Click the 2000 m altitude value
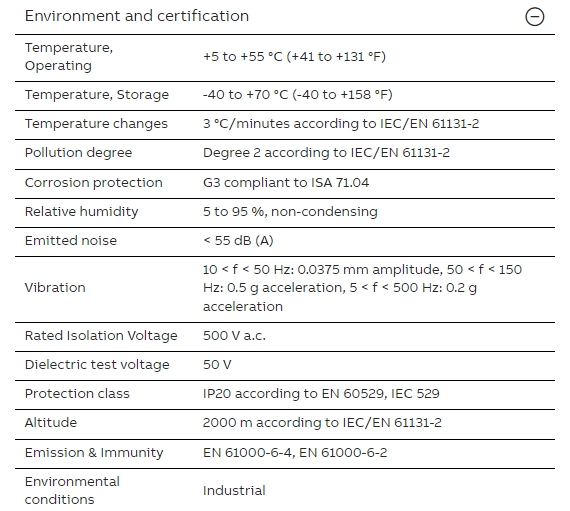 point(322,423)
